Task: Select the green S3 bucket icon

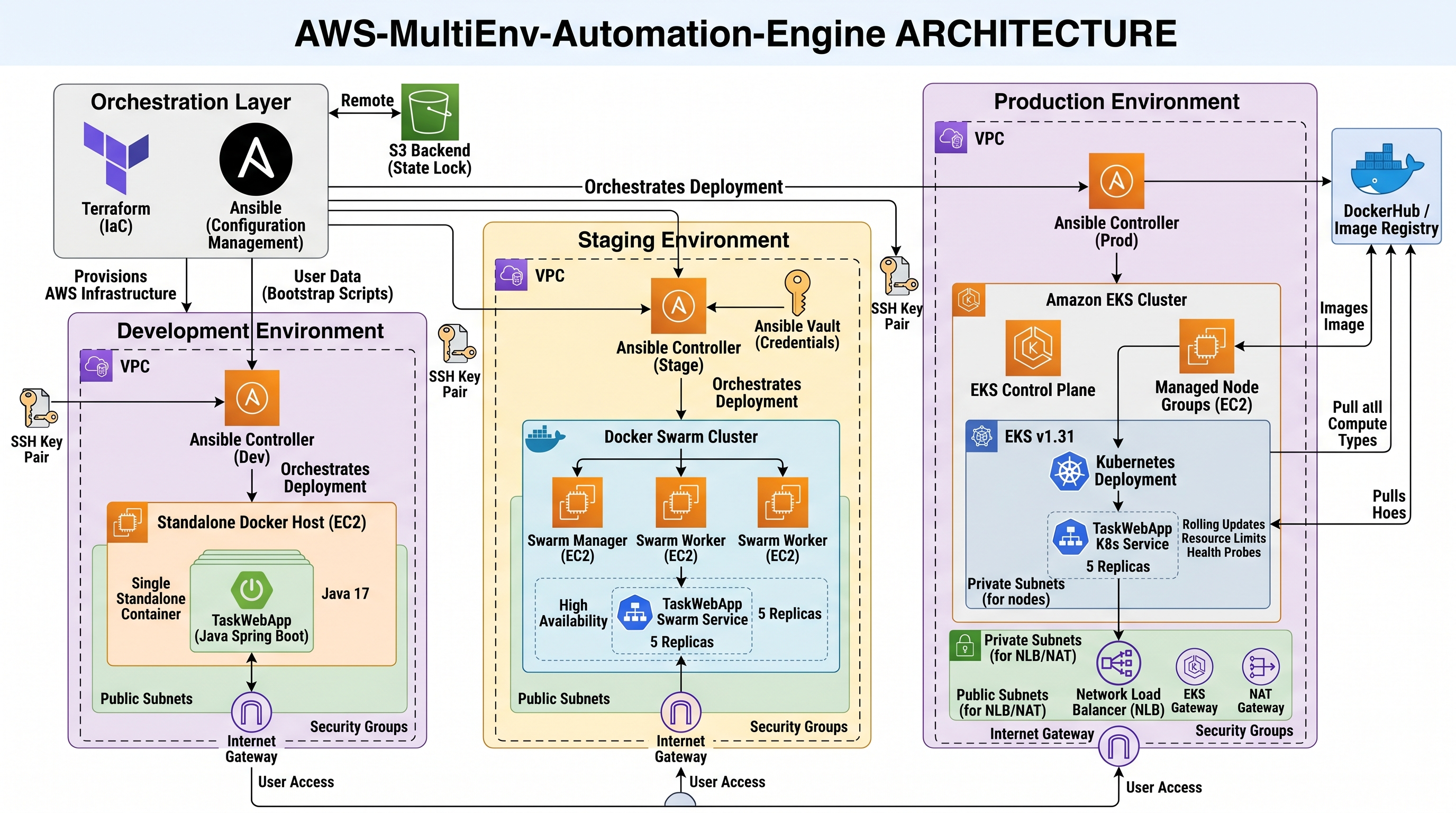Action: coord(430,112)
